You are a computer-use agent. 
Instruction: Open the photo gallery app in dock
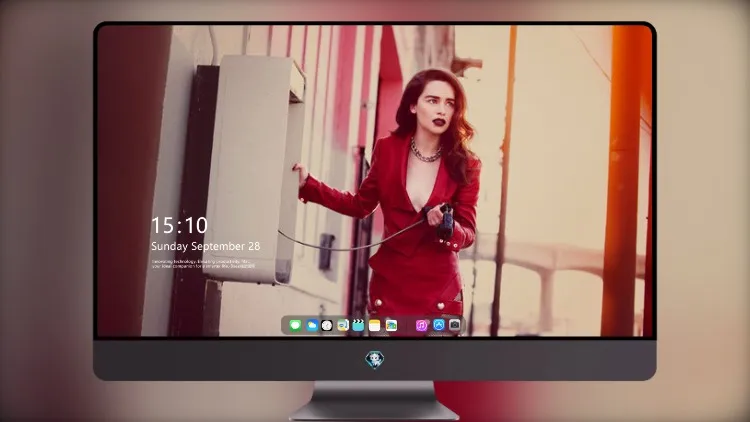391,325
